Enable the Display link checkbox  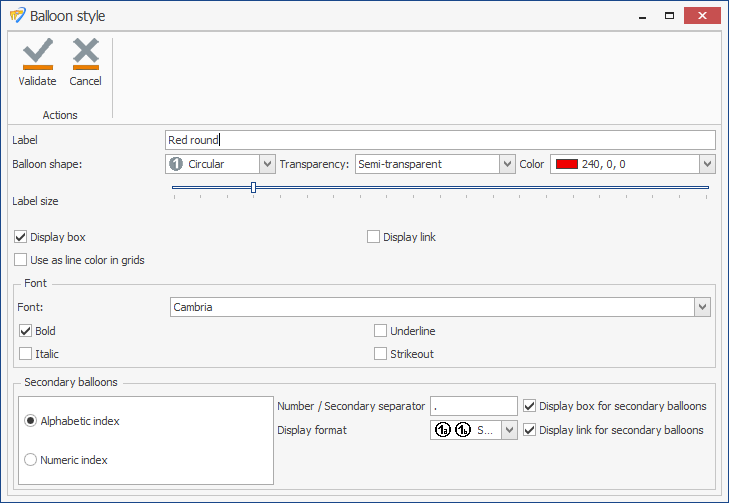click(373, 237)
